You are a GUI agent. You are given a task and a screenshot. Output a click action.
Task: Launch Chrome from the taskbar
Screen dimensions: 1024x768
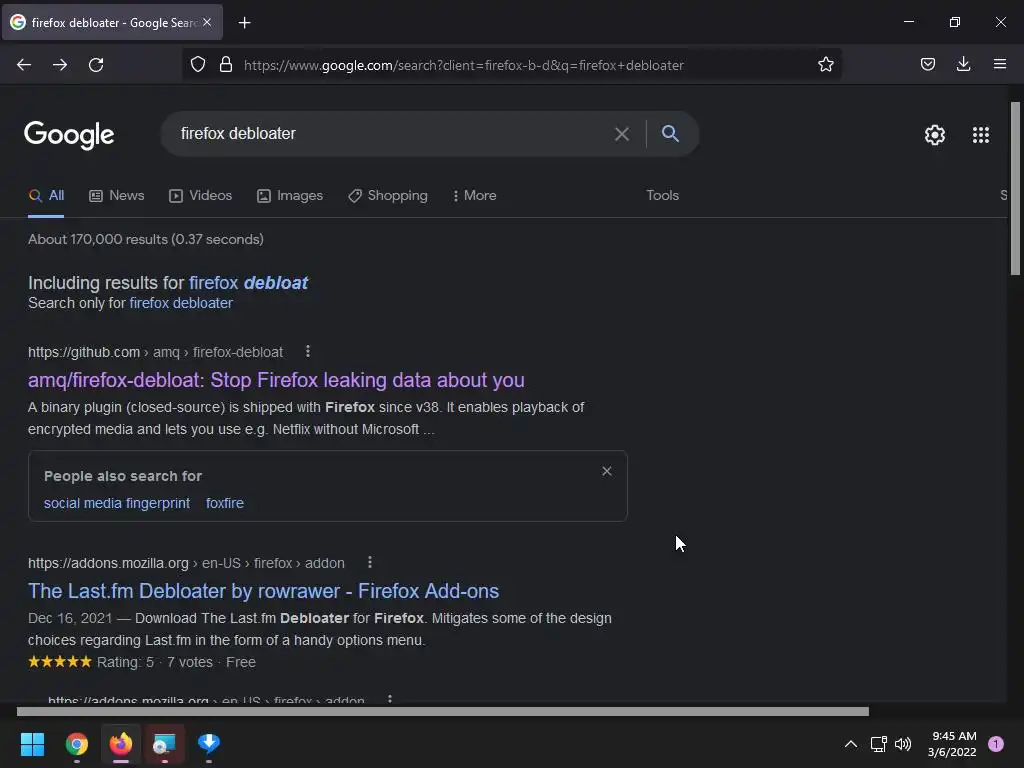click(x=77, y=743)
